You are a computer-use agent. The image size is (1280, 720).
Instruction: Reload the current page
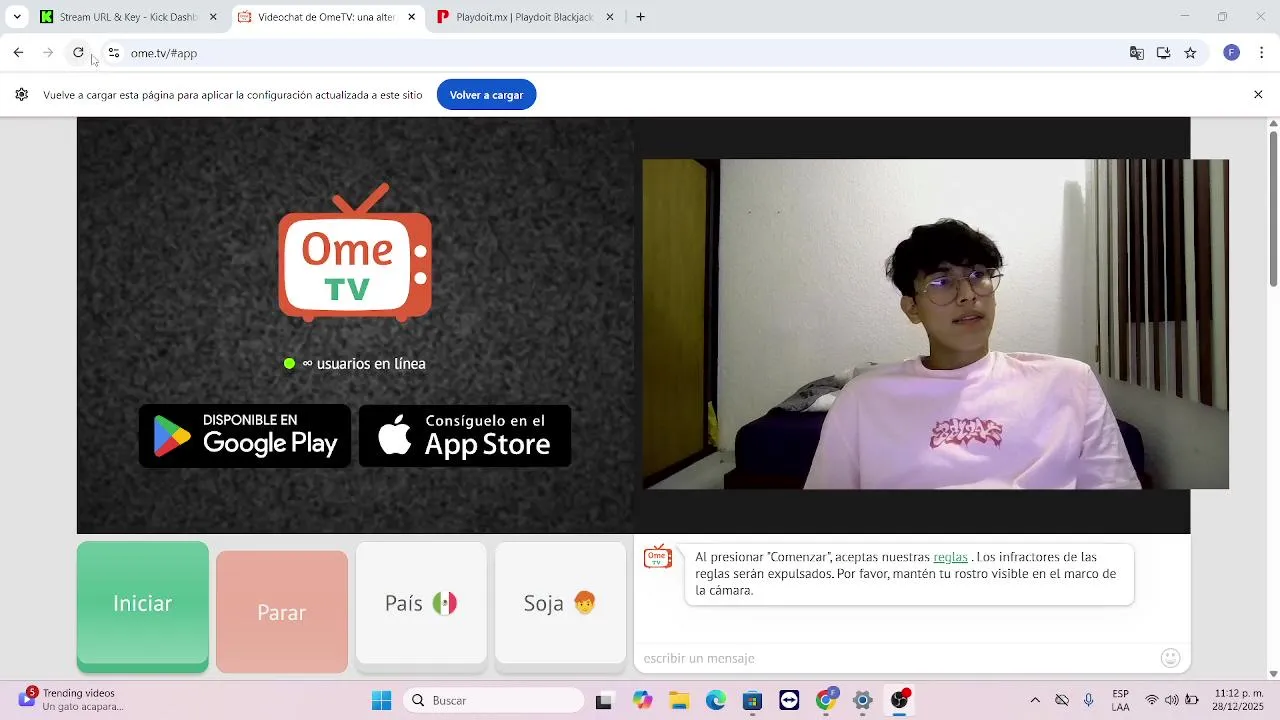[x=78, y=53]
